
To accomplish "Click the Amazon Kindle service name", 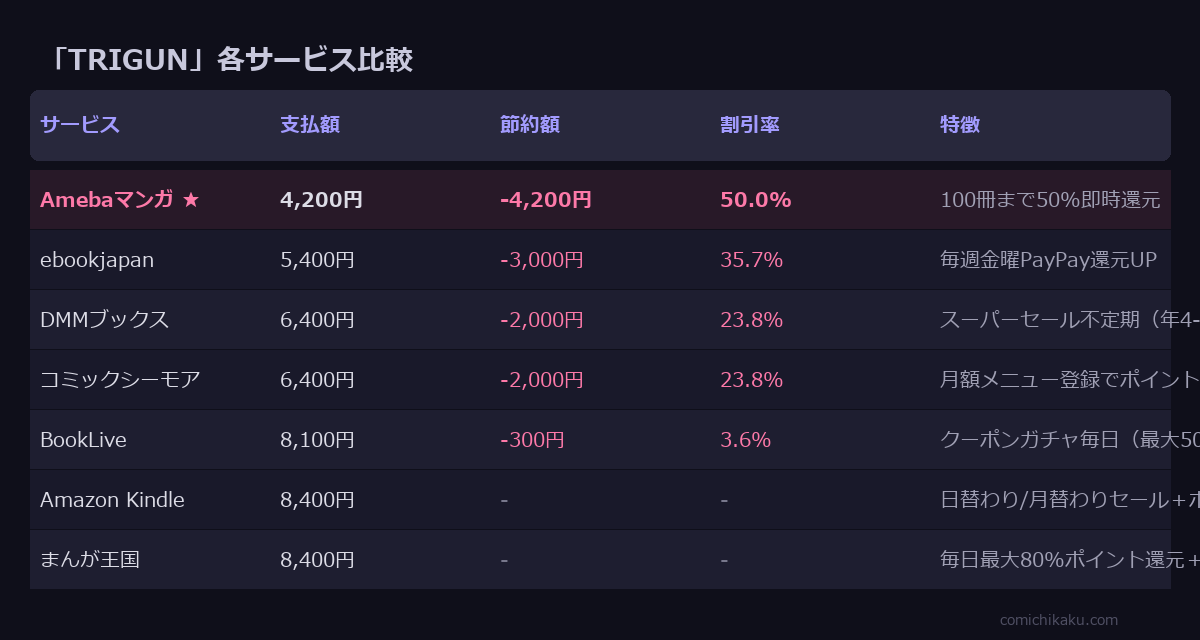I will pos(112,500).
